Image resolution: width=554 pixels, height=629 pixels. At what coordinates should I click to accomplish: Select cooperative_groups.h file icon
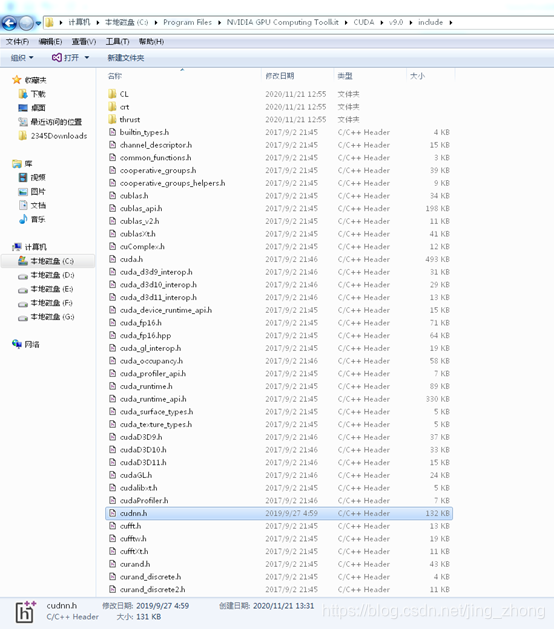click(113, 170)
